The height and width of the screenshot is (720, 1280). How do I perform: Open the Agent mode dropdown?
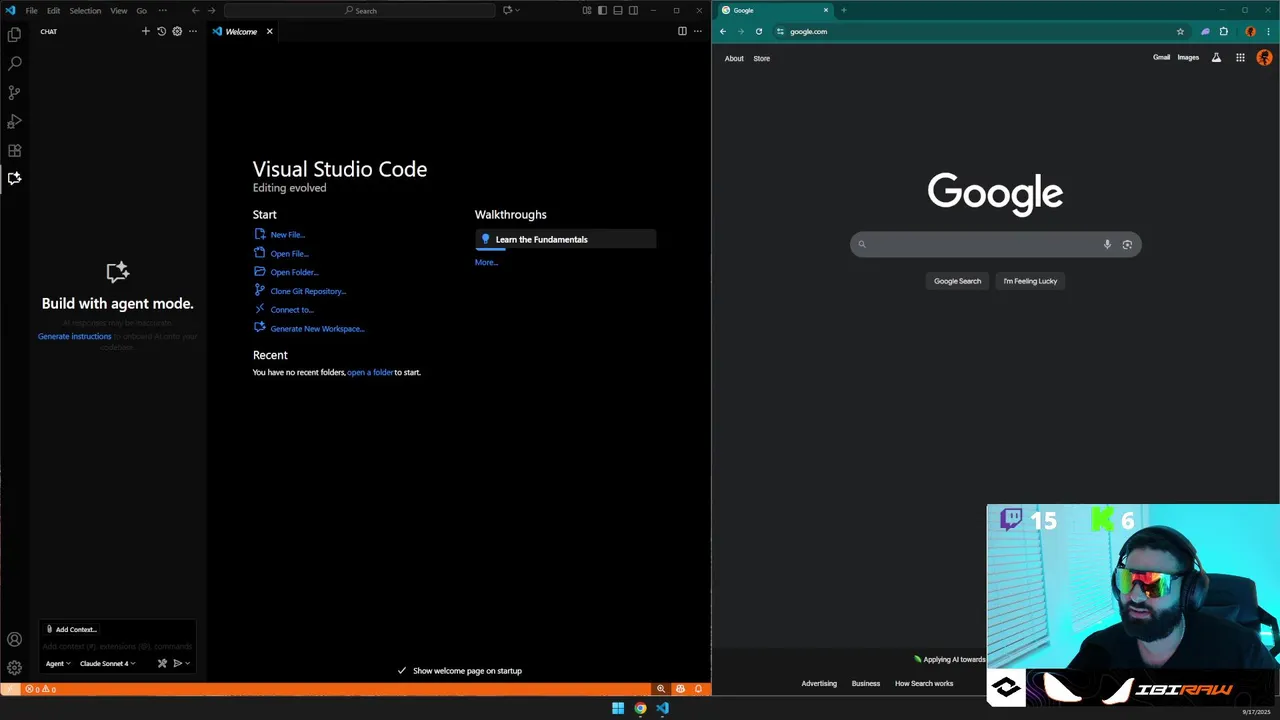[x=58, y=663]
